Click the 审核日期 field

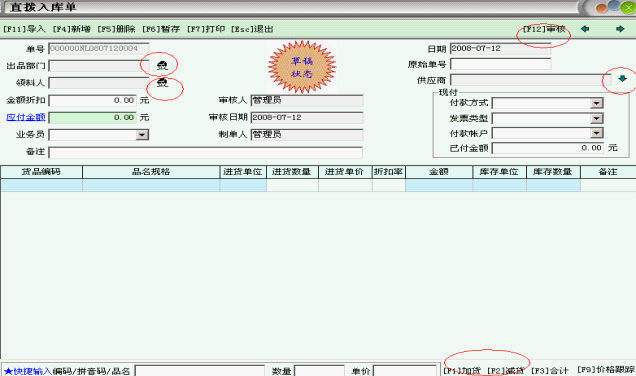click(307, 118)
